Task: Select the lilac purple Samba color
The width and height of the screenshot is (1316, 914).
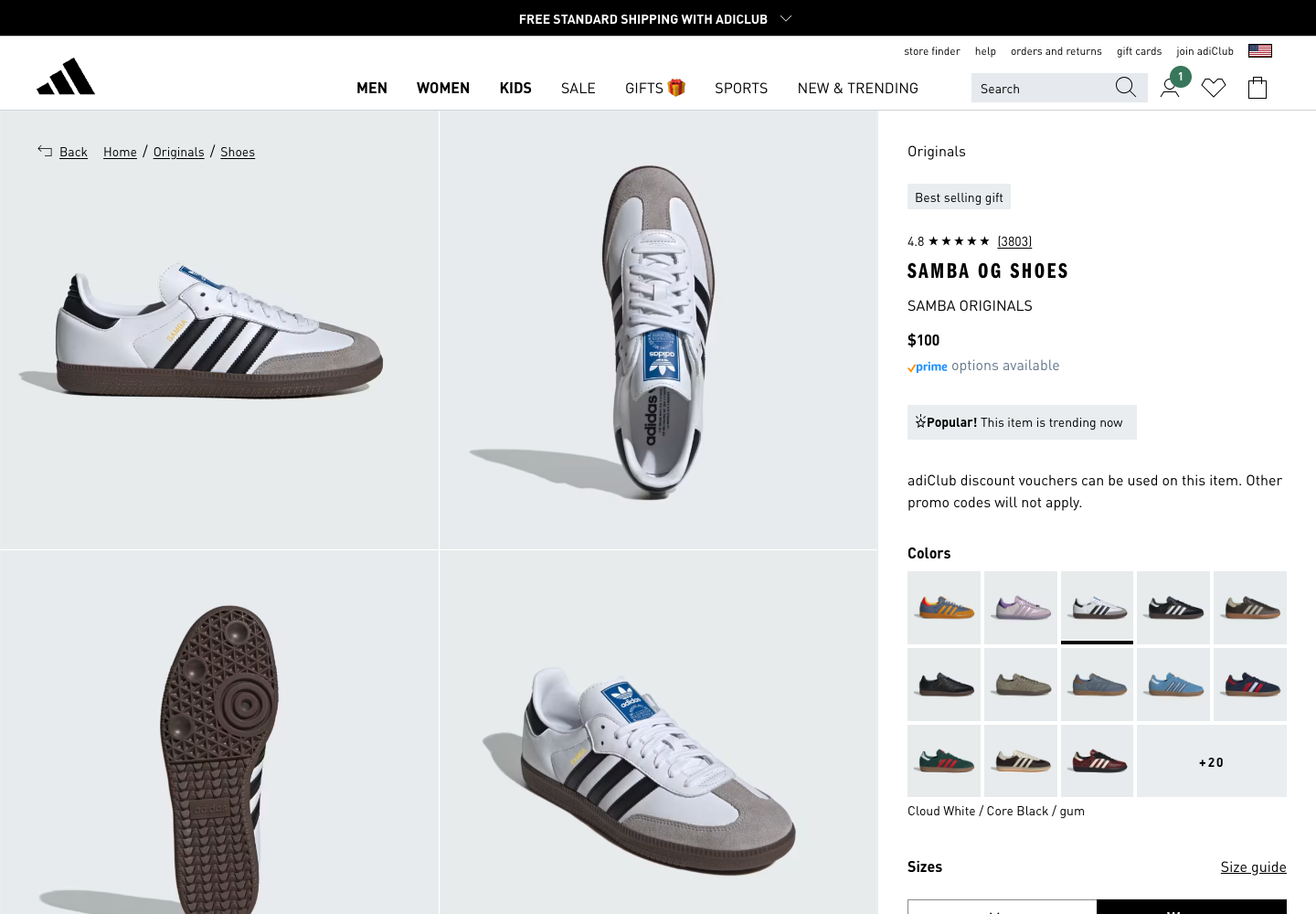Action: 1021,608
